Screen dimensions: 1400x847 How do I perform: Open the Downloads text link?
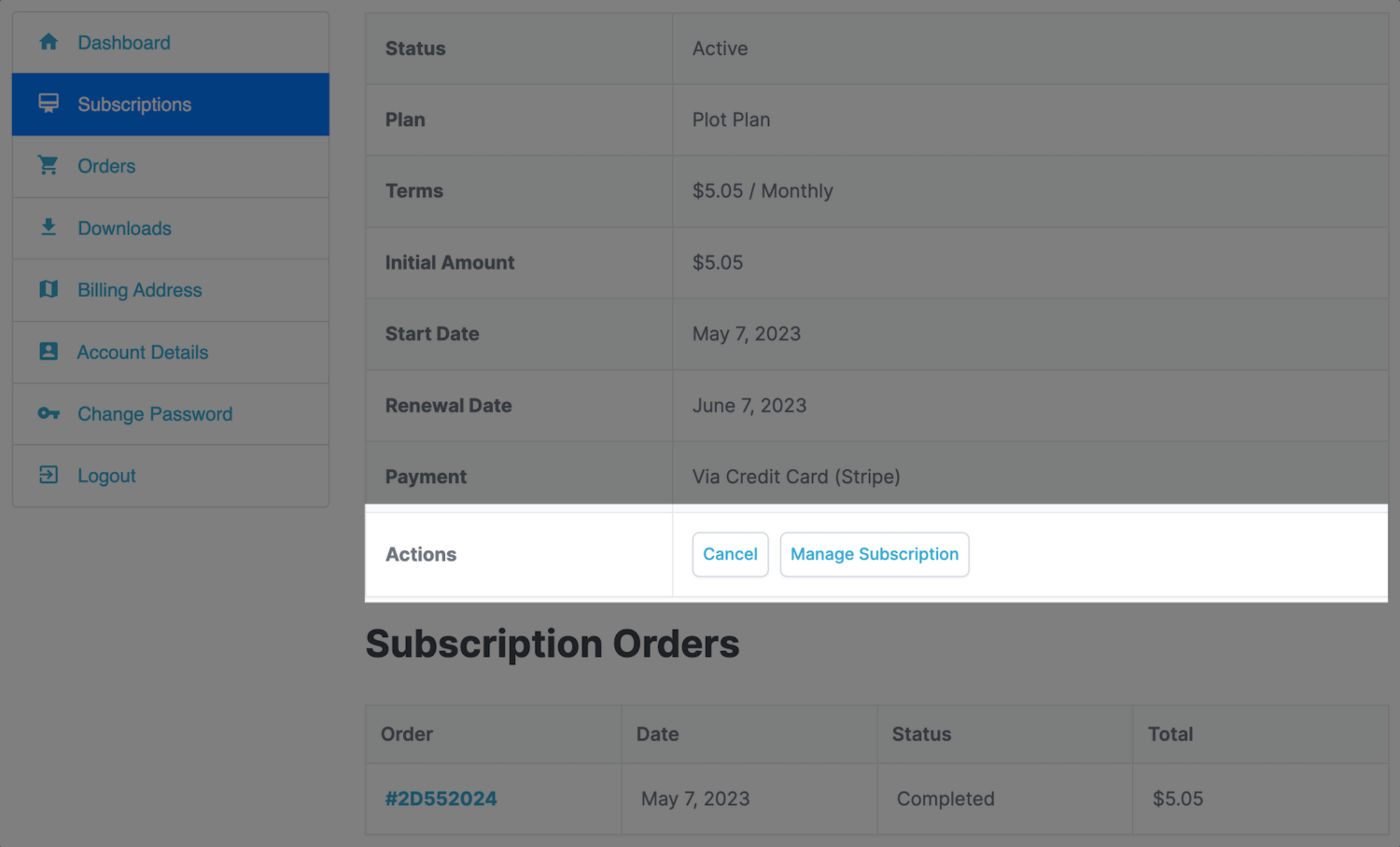(x=124, y=229)
